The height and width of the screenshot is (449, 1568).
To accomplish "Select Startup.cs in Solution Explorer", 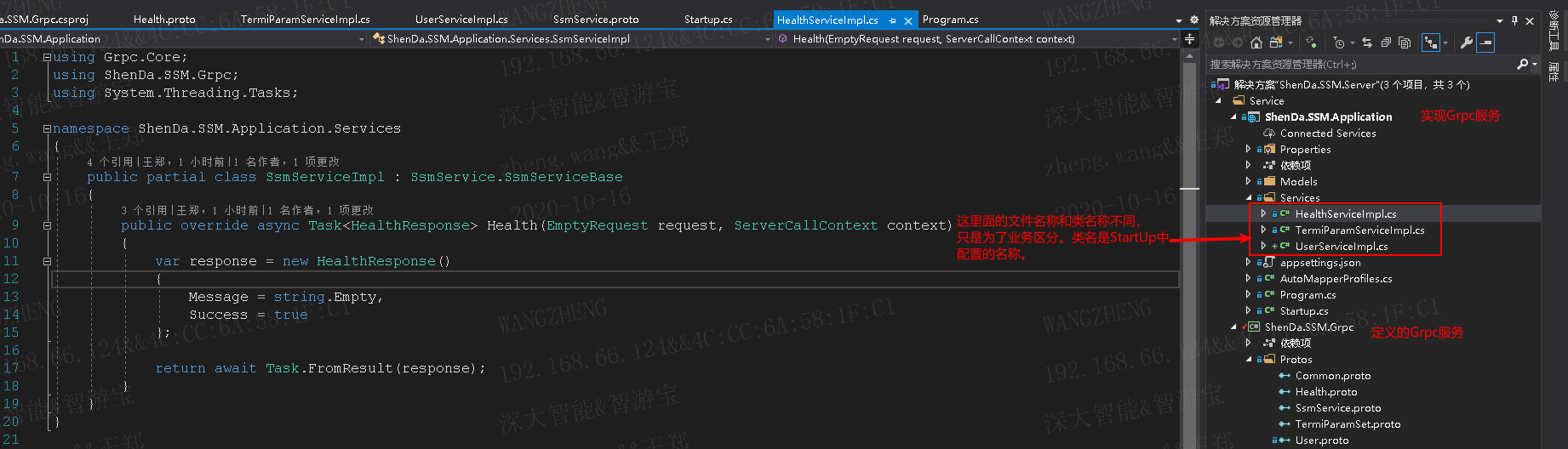I will click(1304, 310).
